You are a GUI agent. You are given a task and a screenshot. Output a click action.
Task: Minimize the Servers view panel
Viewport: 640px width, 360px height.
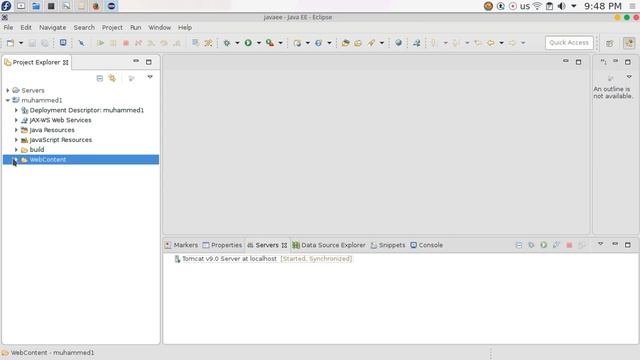(615, 244)
